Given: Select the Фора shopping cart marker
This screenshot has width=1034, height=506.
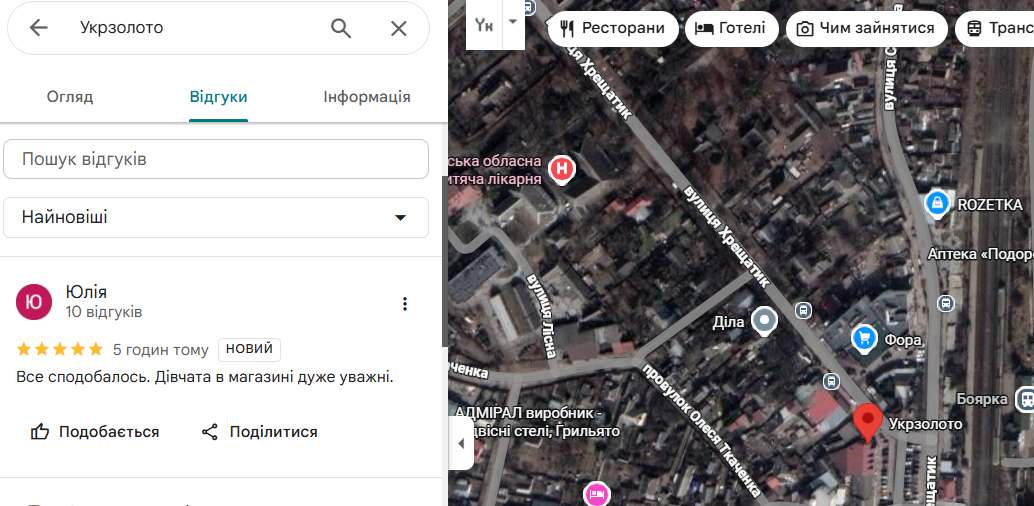Looking at the screenshot, I should (x=863, y=339).
